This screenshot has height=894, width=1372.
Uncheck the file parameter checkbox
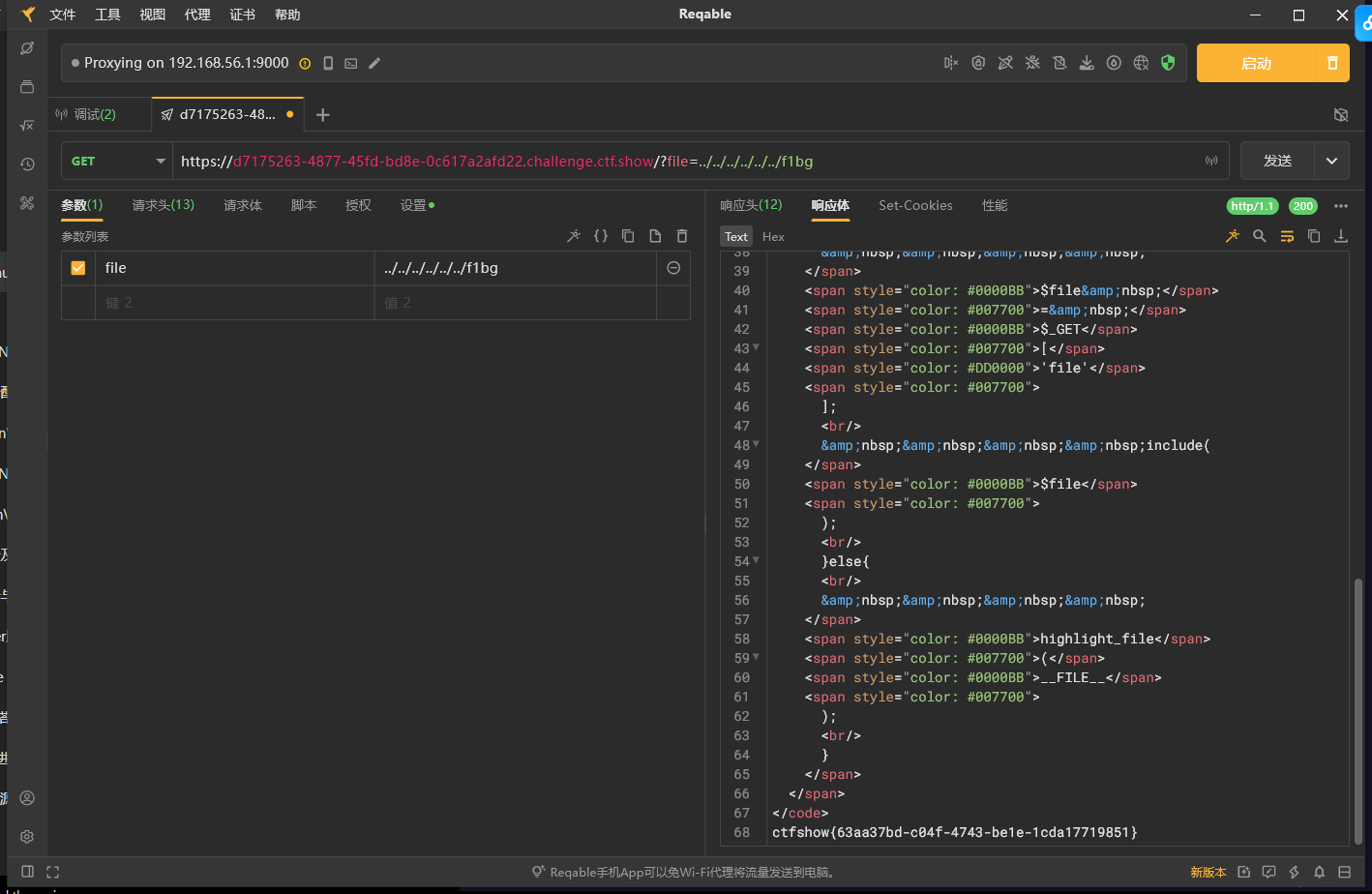[78, 268]
